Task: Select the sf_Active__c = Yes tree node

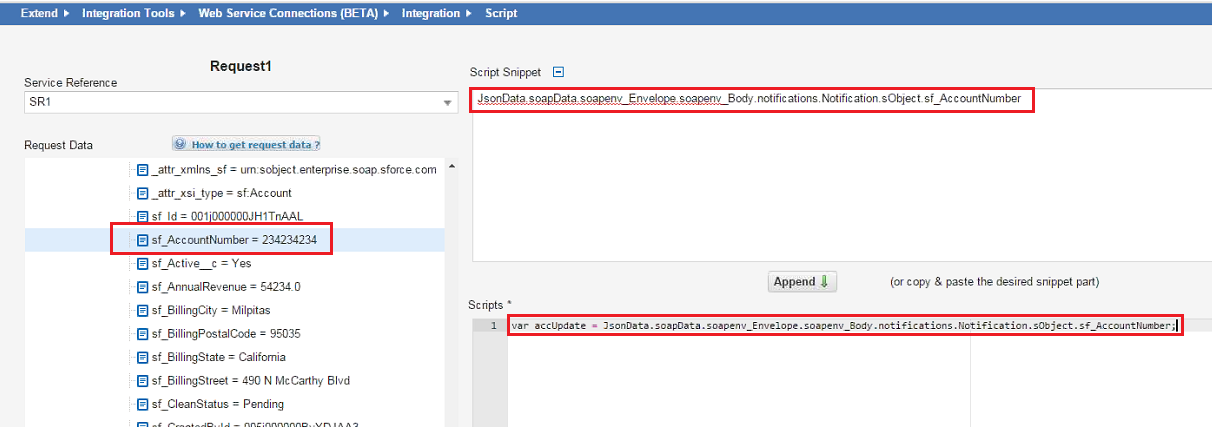Action: tap(201, 264)
